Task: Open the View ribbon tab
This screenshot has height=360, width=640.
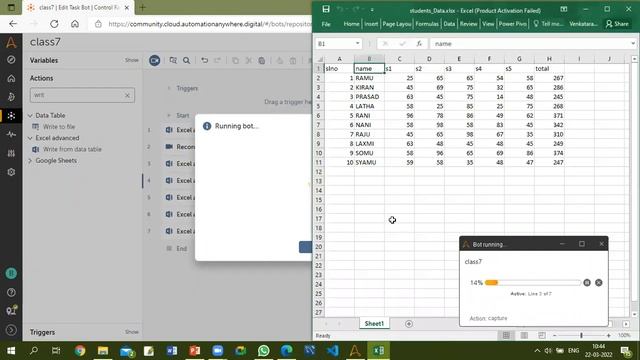Action: [488, 24]
